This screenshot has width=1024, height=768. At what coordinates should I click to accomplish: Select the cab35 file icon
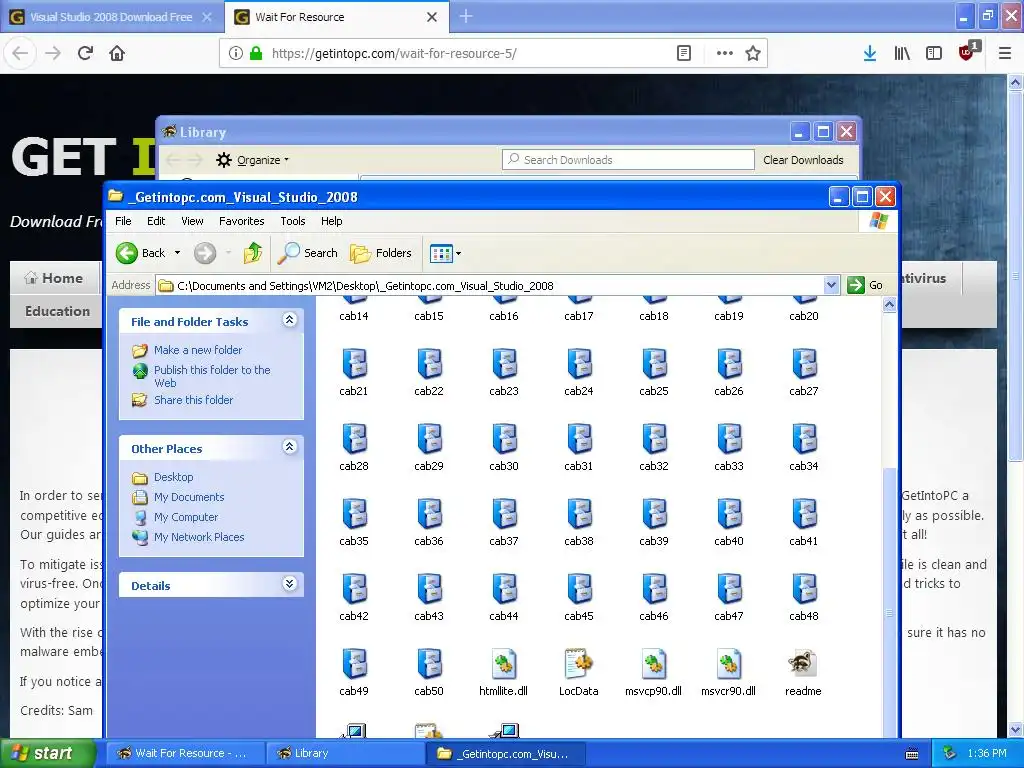(x=354, y=514)
